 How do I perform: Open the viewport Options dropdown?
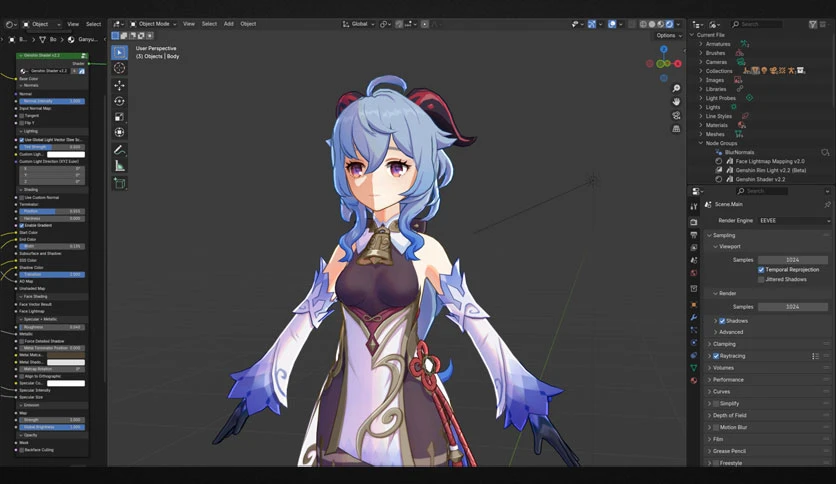(669, 36)
